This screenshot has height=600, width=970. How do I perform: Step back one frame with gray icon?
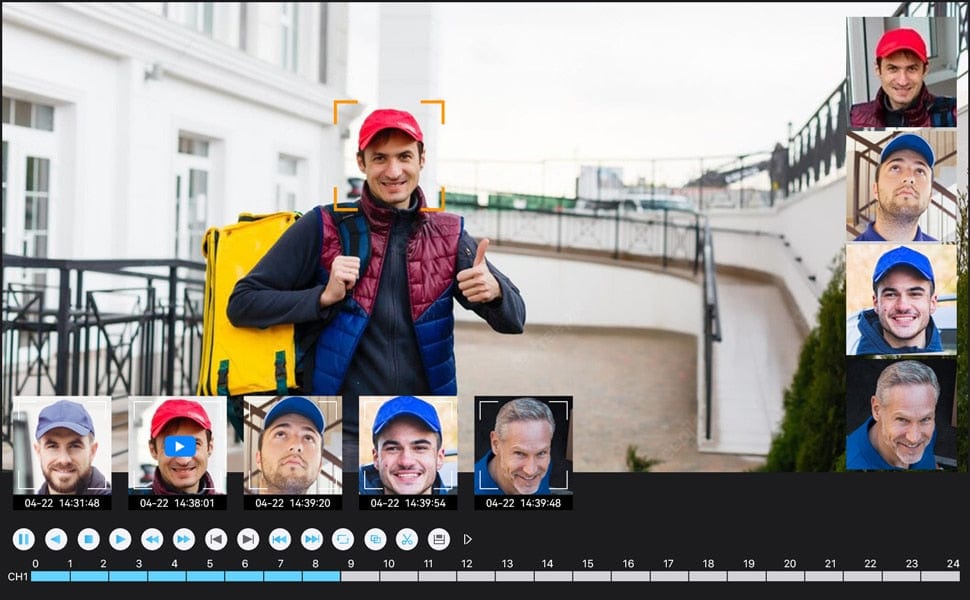tap(216, 539)
